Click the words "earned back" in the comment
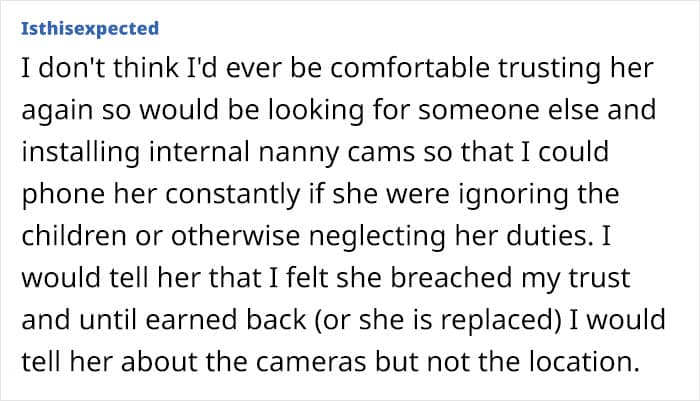700x401 pixels. coord(226,320)
